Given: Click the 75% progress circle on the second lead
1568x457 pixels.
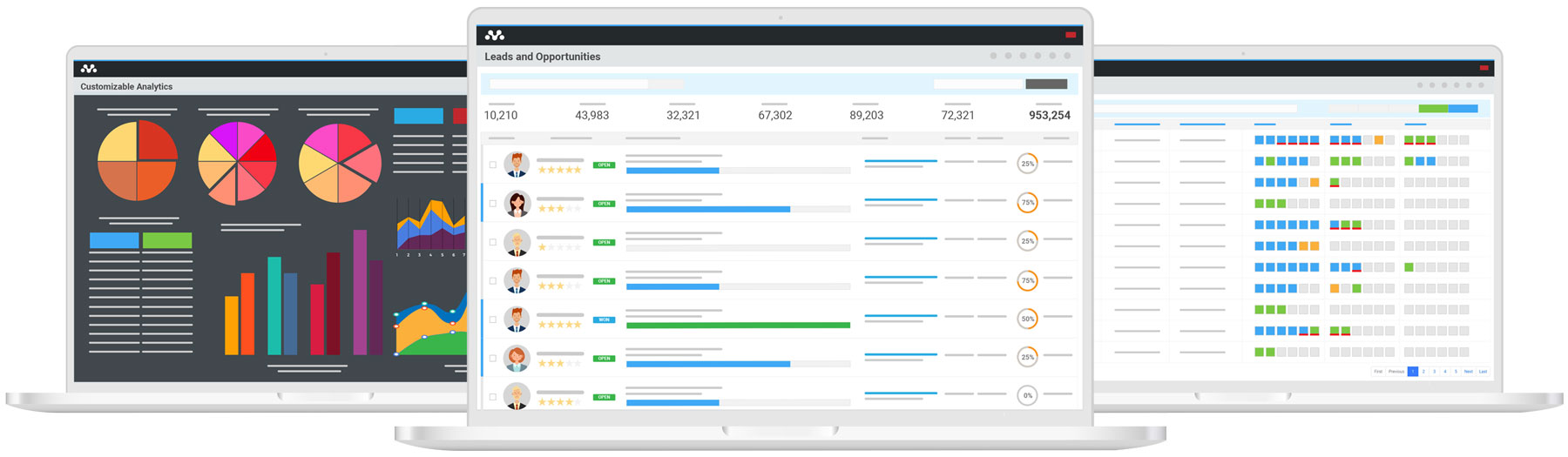Looking at the screenshot, I should pos(1028,203).
